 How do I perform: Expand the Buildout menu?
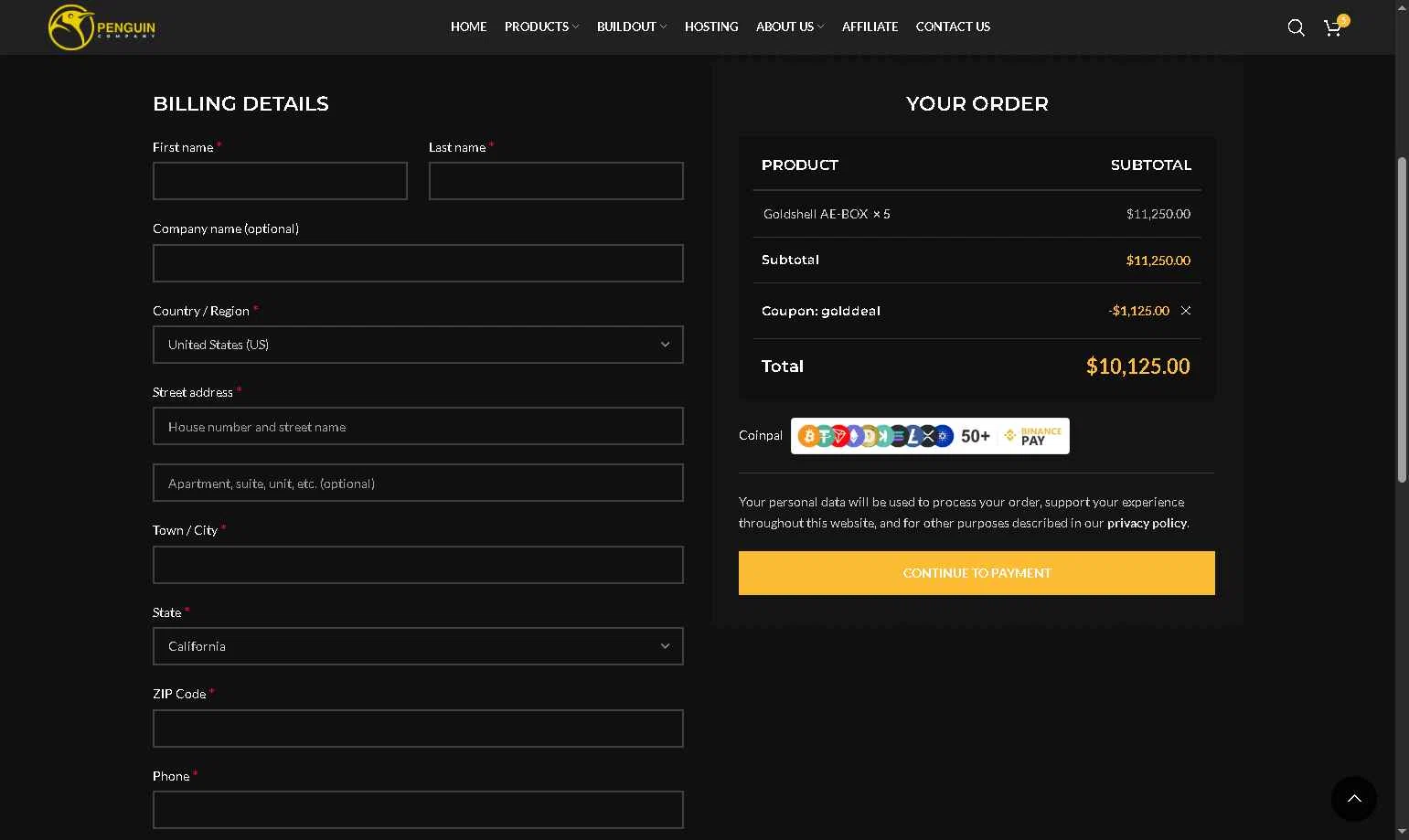point(632,27)
